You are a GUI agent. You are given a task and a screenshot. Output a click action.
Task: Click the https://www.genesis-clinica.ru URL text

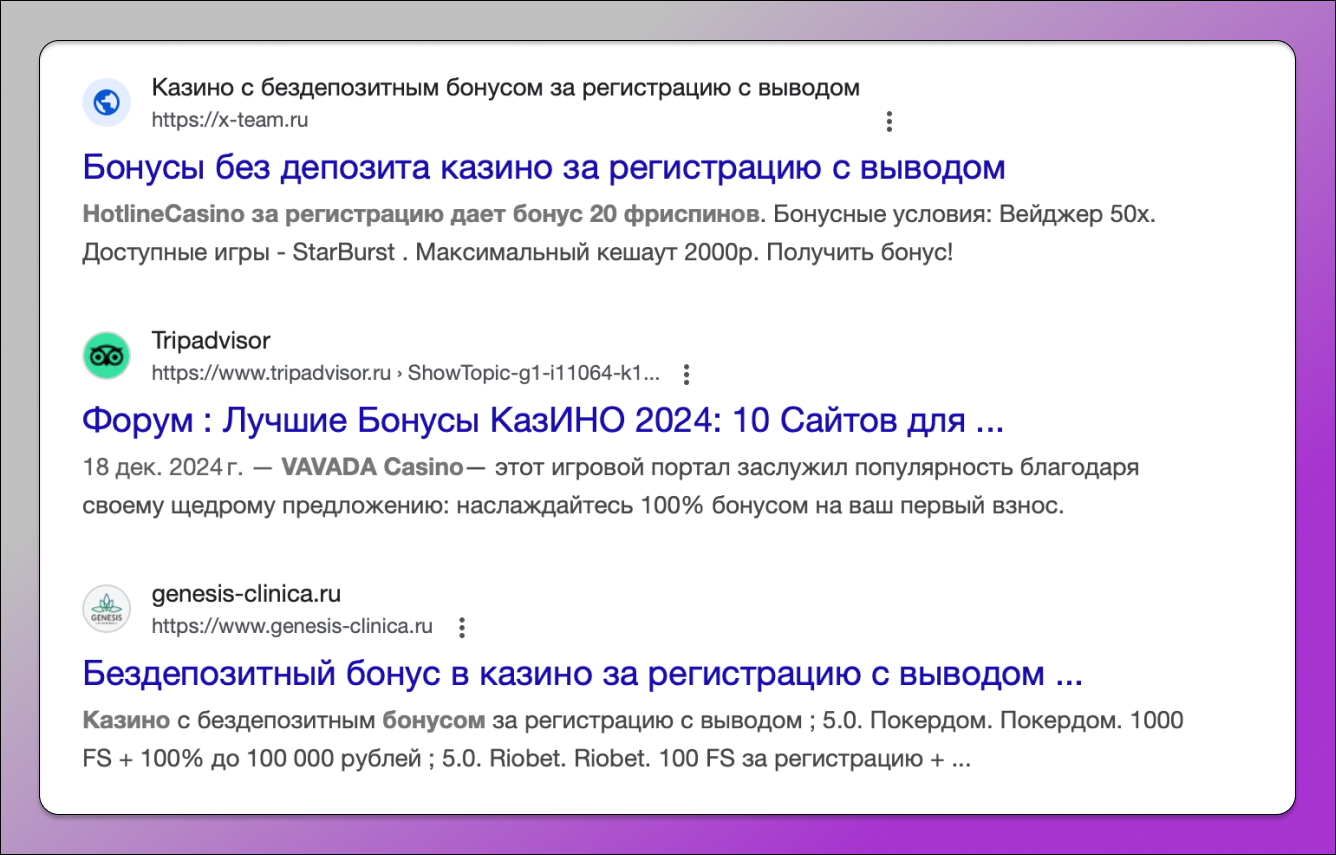coord(290,626)
